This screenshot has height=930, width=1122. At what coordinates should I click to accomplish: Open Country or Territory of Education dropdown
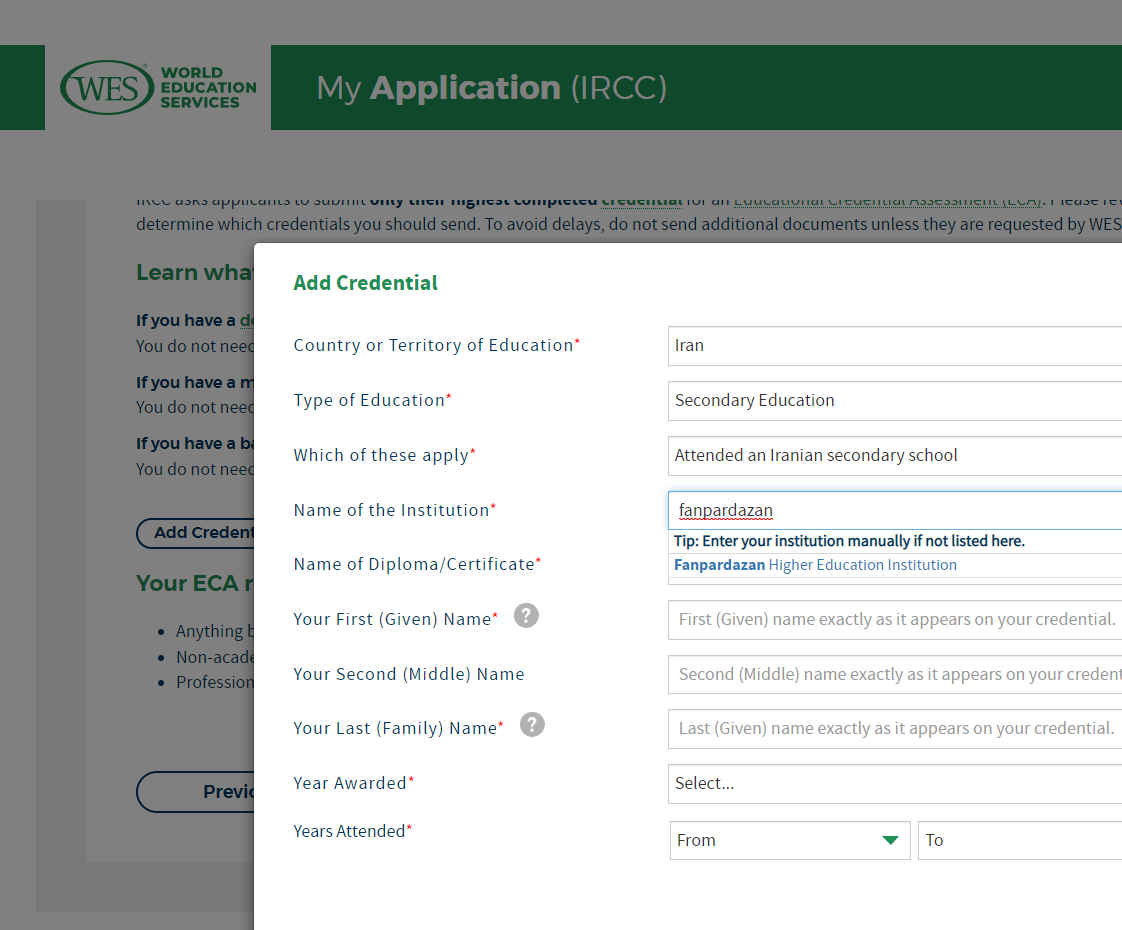[894, 346]
